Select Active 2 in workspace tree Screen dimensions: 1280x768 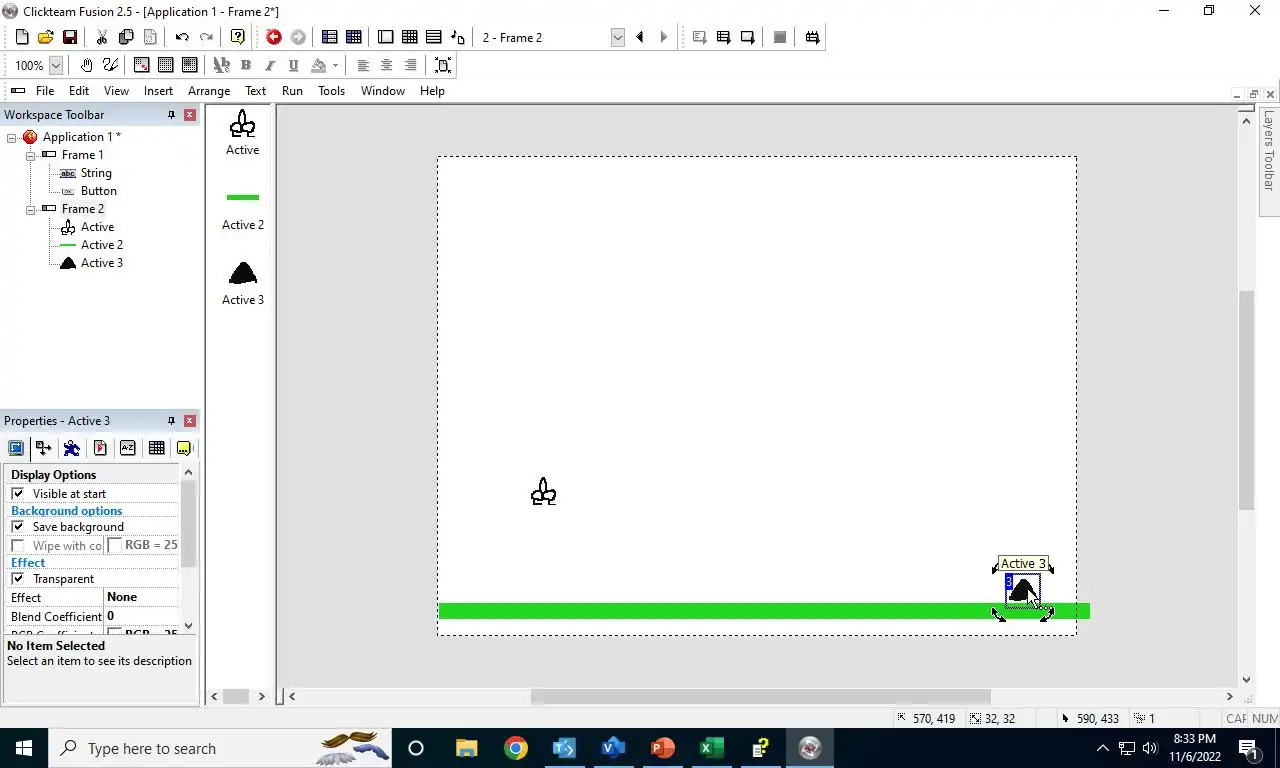pyautogui.click(x=101, y=245)
